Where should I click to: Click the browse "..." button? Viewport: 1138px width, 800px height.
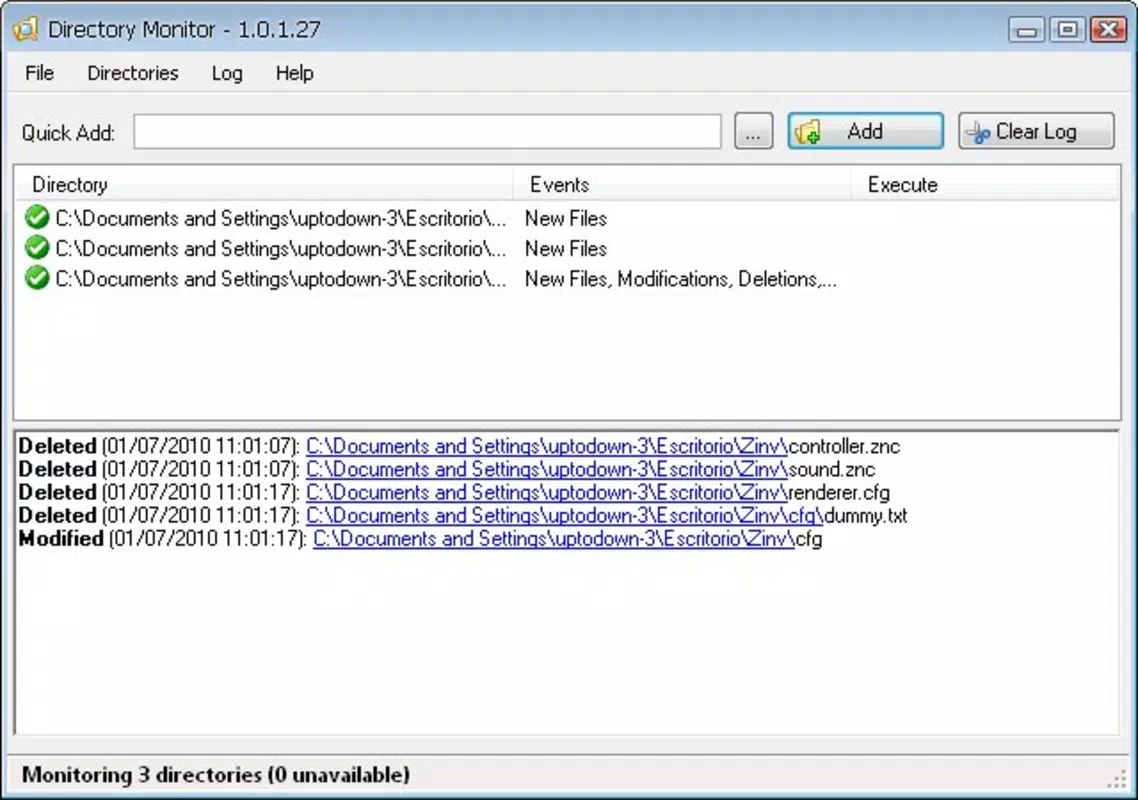click(753, 131)
